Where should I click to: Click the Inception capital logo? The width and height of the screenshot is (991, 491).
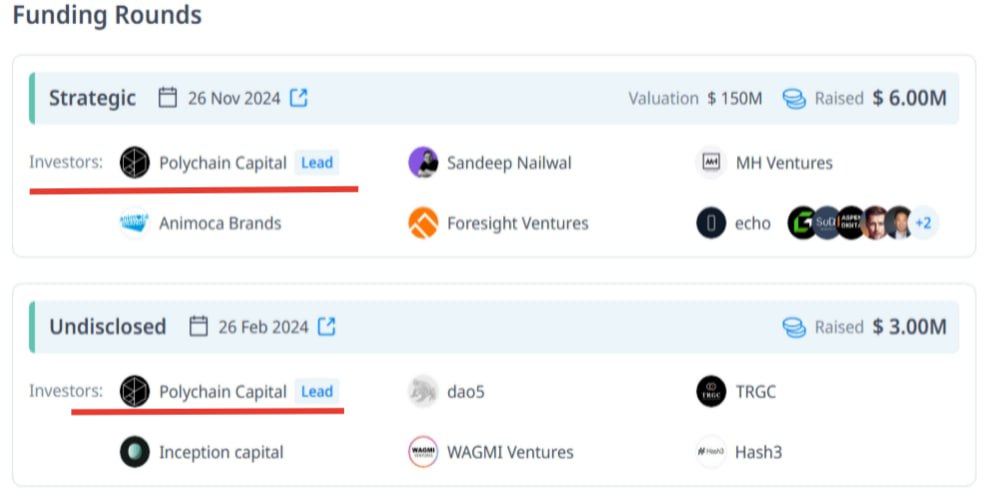[135, 452]
